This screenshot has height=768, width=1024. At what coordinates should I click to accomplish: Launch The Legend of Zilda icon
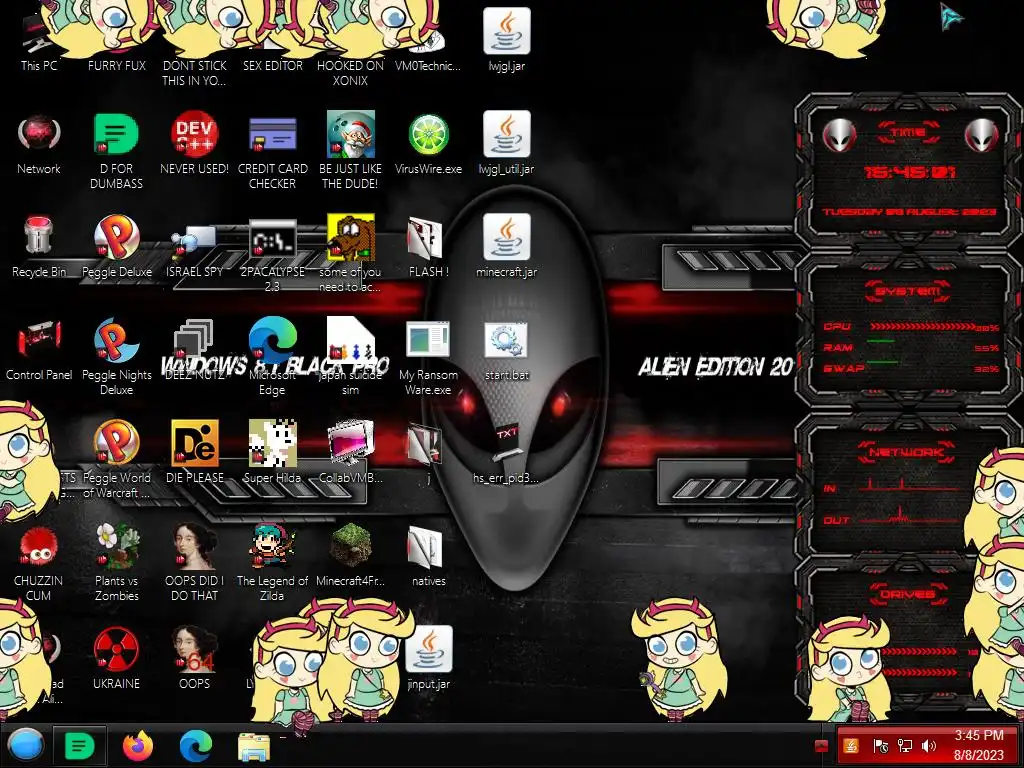point(272,546)
